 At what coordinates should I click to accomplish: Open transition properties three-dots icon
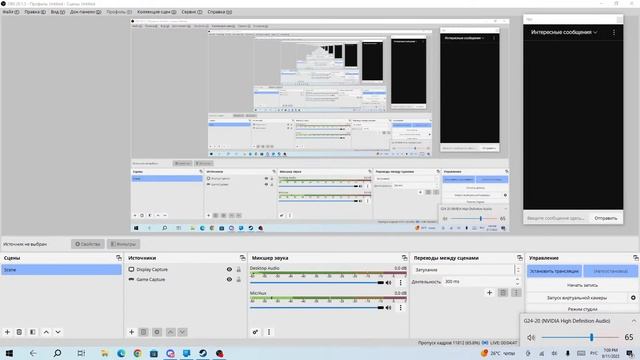(516, 292)
